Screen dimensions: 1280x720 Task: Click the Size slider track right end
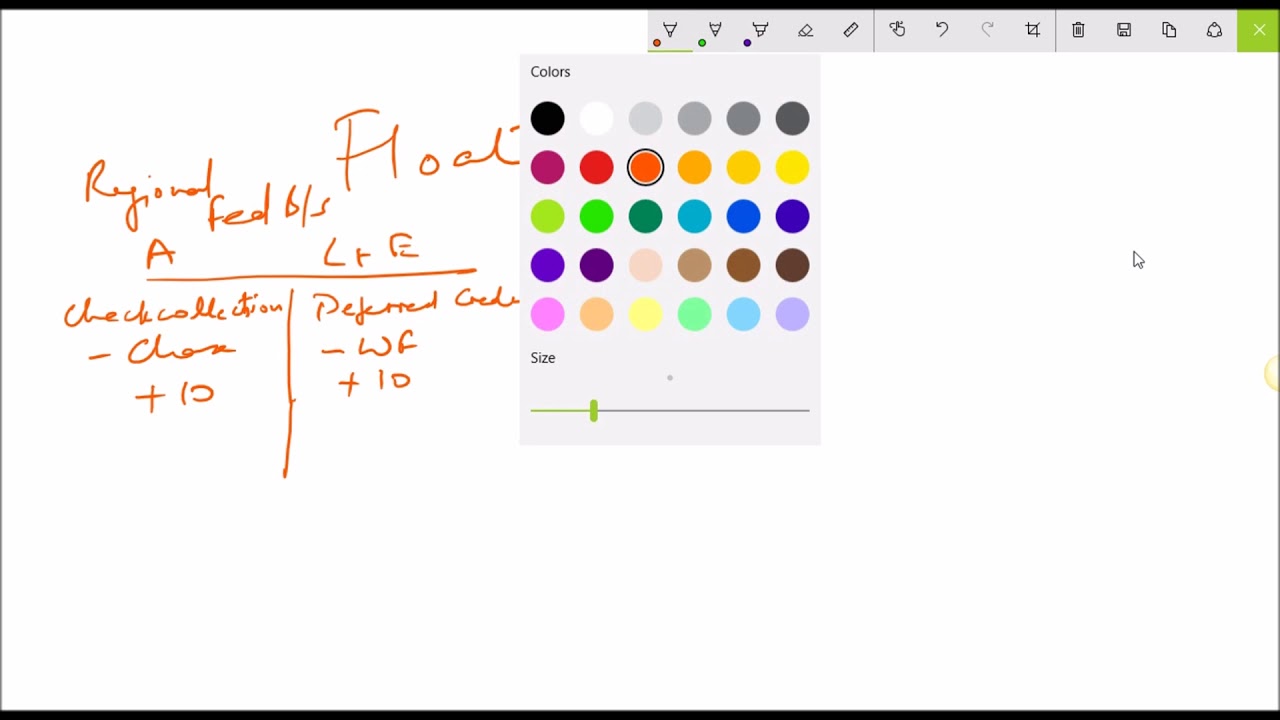tap(807, 411)
